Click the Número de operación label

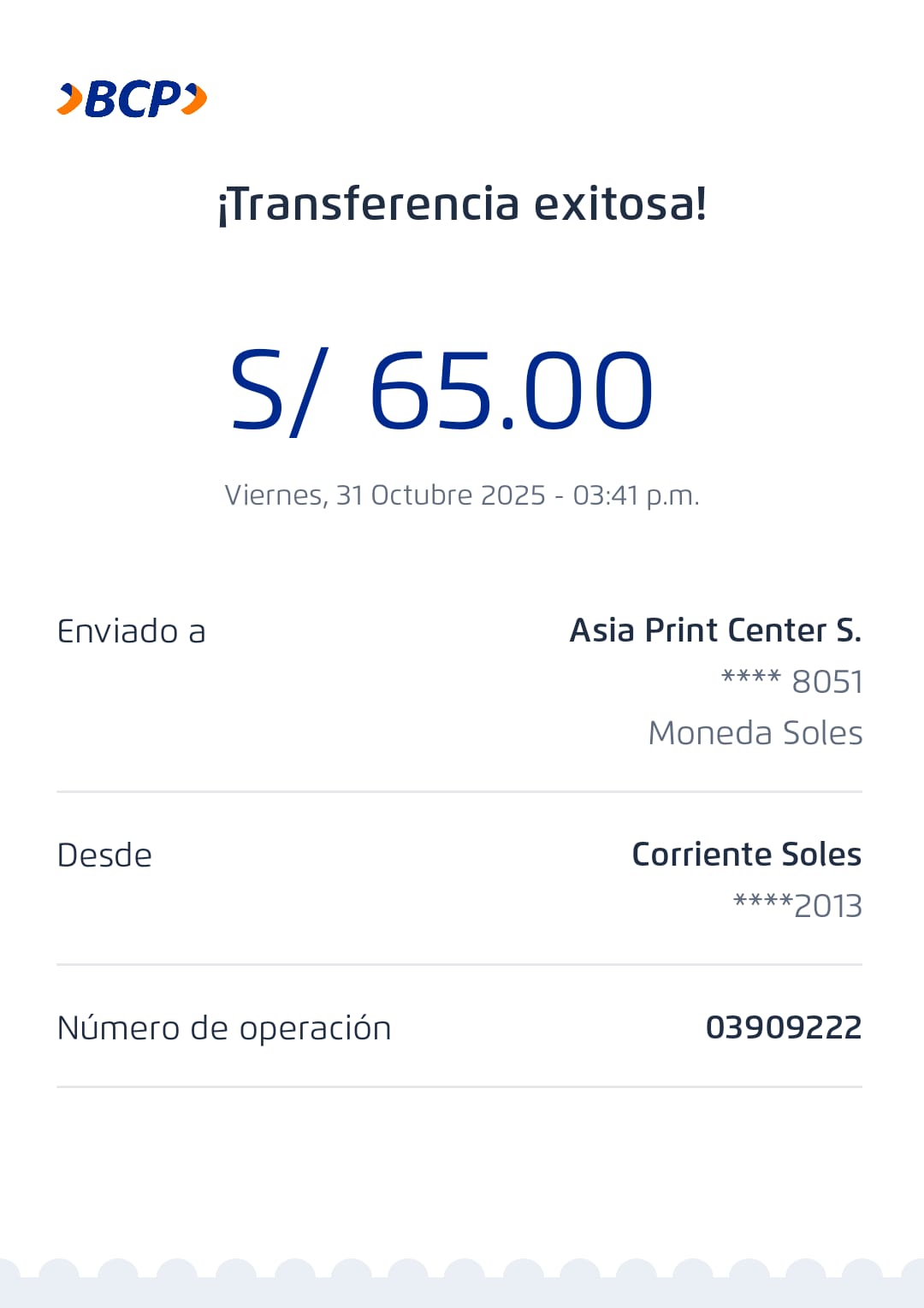tap(224, 1028)
